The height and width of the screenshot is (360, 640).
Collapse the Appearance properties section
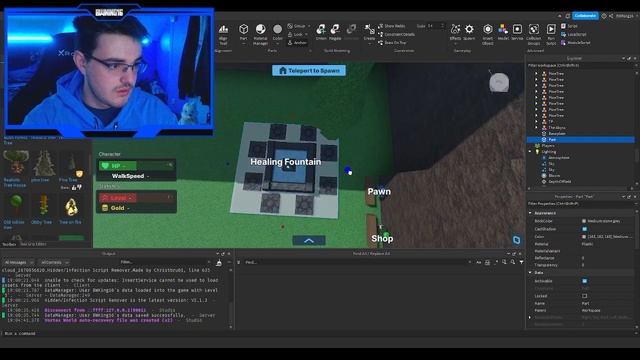pos(530,213)
